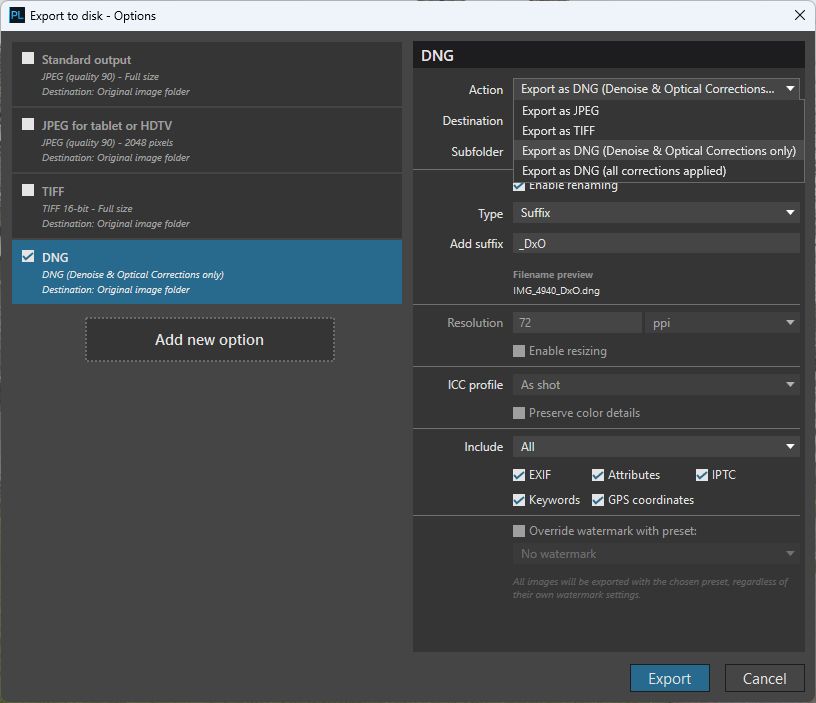Uncheck the DNG export option
The image size is (816, 703).
28,257
